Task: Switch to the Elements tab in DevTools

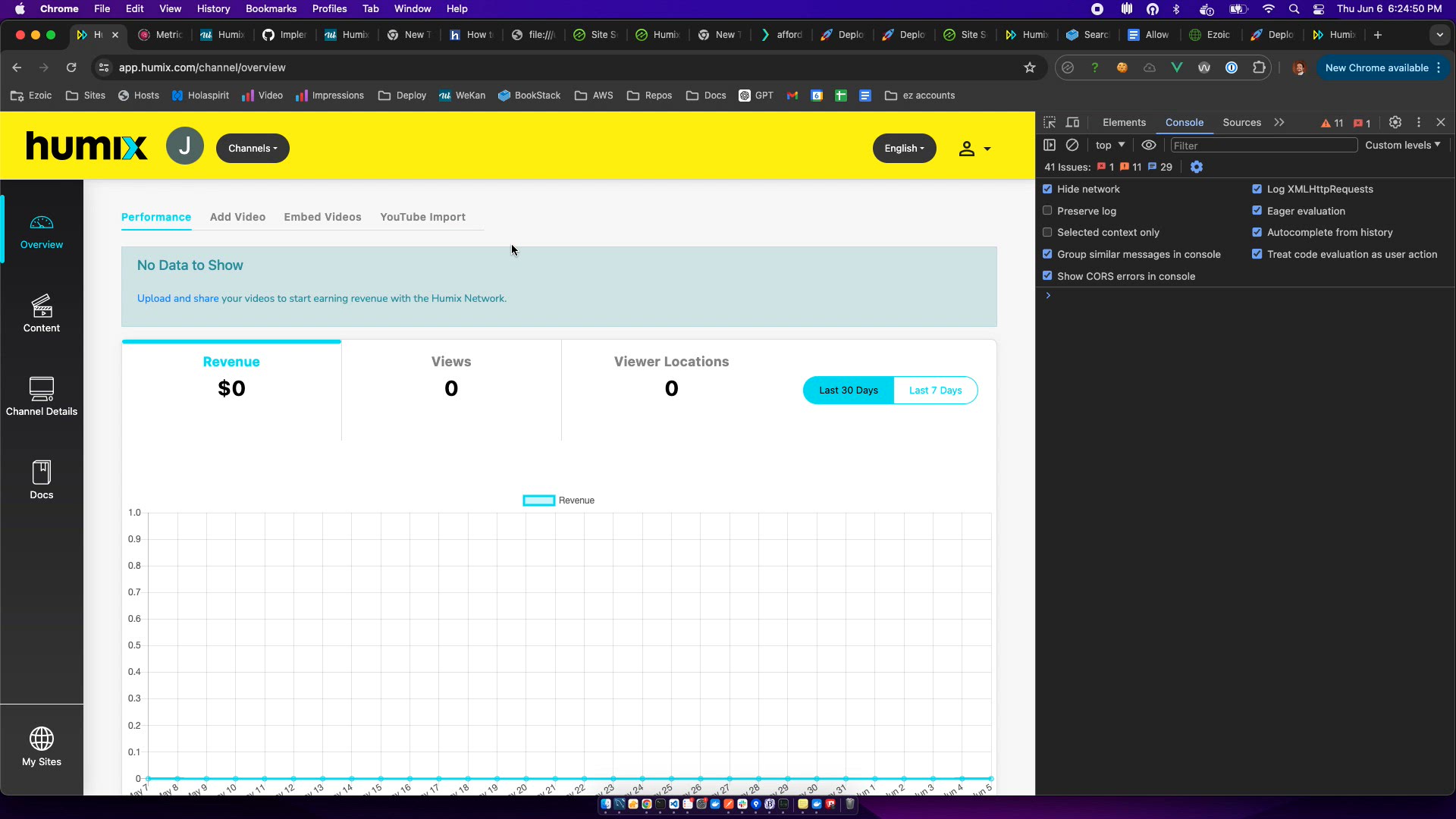Action: click(1124, 122)
